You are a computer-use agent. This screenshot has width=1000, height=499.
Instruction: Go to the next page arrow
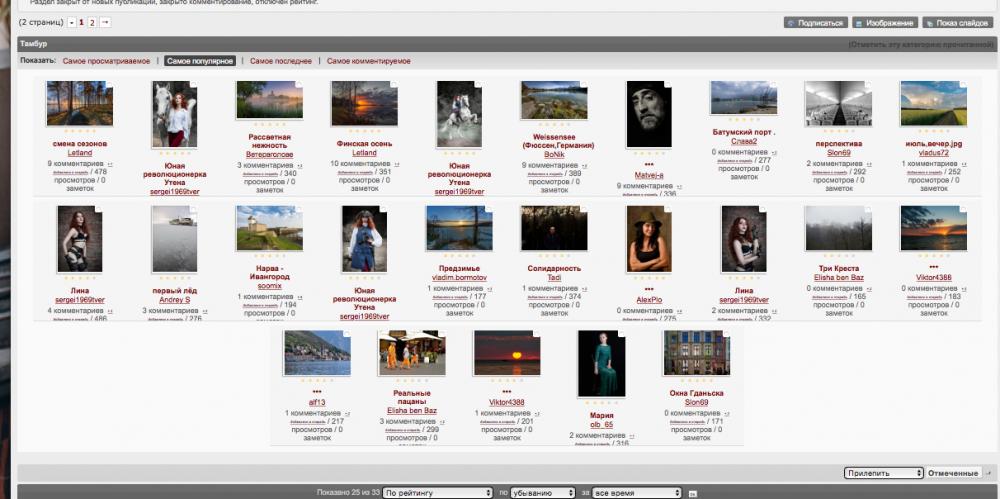pos(105,22)
